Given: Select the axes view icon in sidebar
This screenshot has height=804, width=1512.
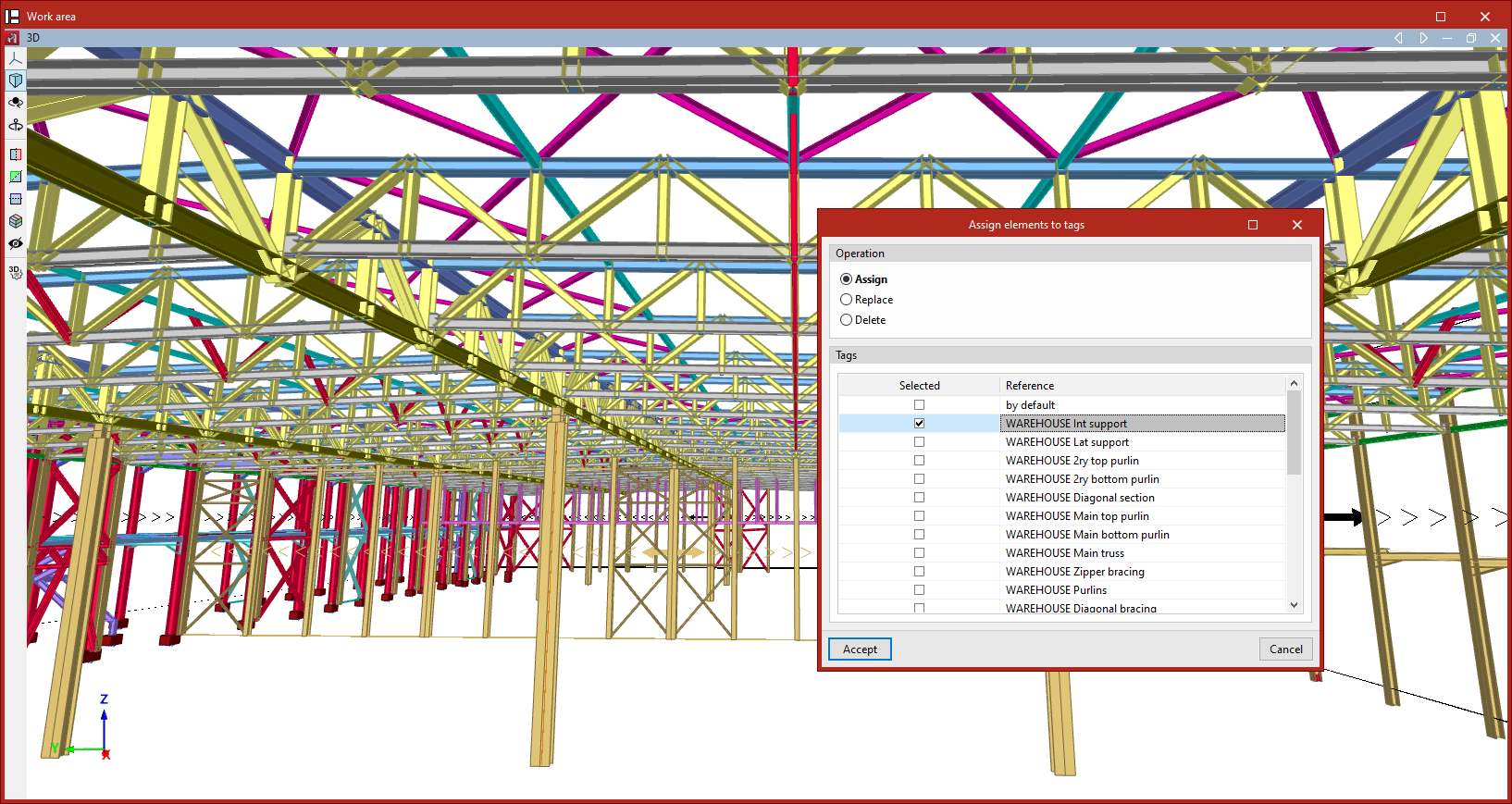Looking at the screenshot, I should tap(16, 58).
